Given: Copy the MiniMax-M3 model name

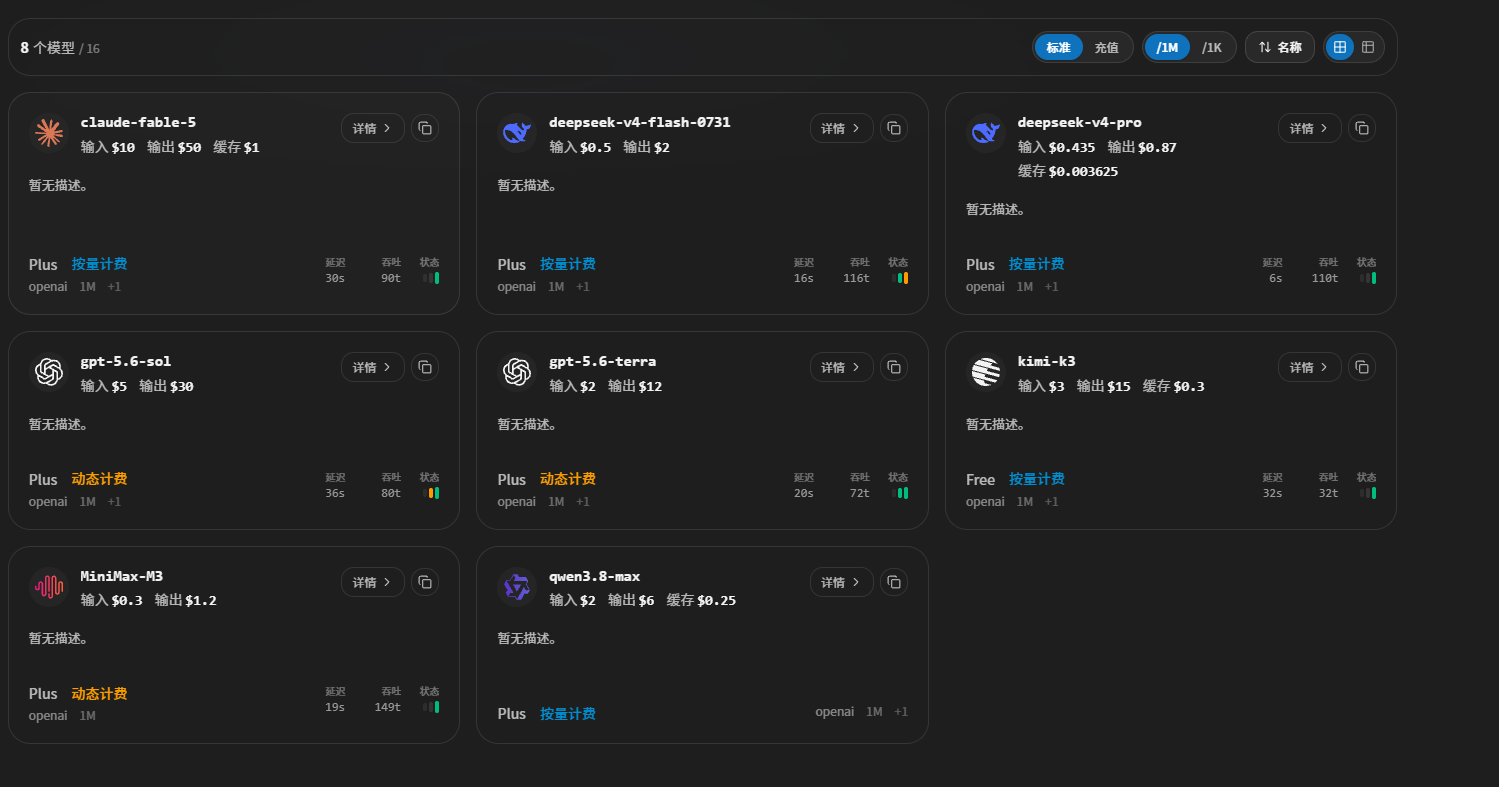Looking at the screenshot, I should (425, 582).
